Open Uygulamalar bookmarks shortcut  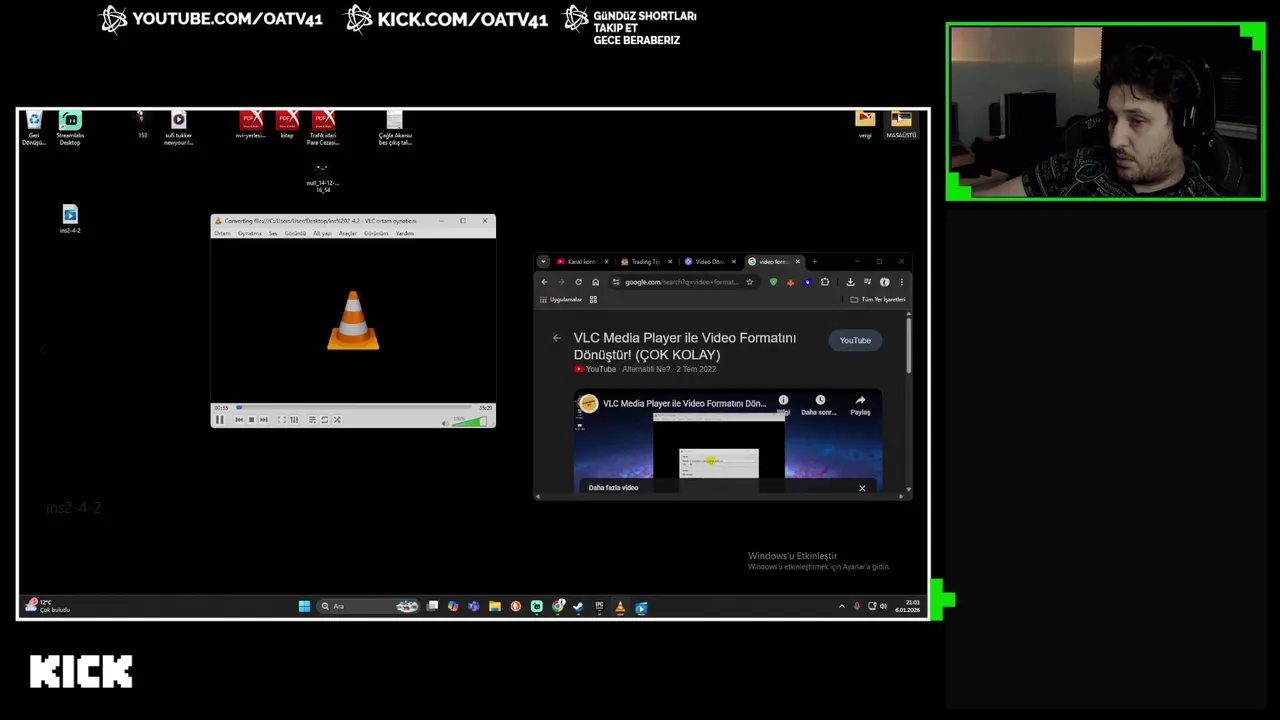tap(561, 300)
